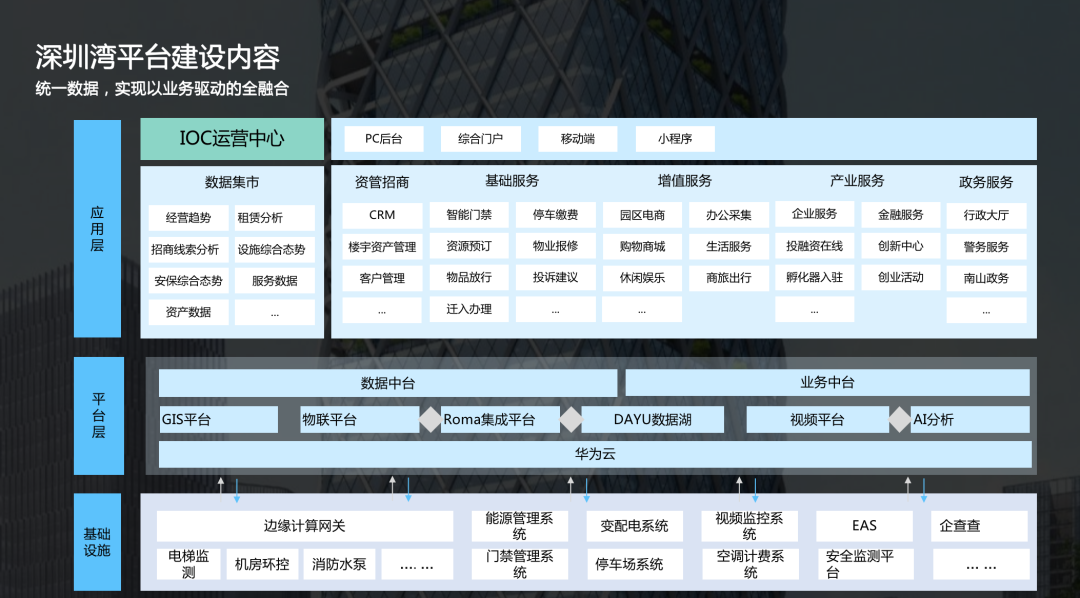Expand the ellipsis under 数据集市
The height and width of the screenshot is (598, 1080).
pos(274,312)
